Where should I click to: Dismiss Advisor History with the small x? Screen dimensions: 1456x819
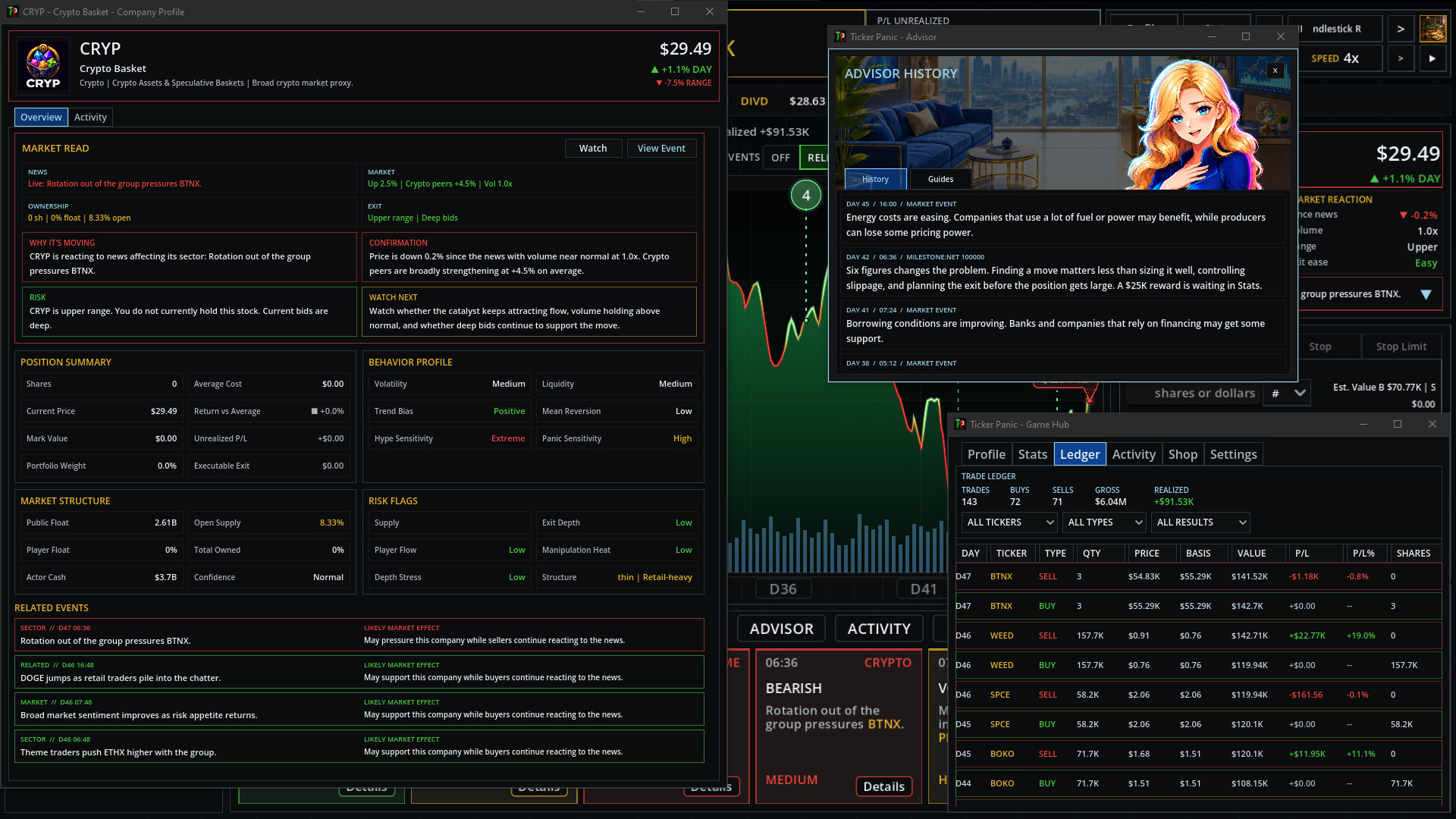(x=1275, y=71)
